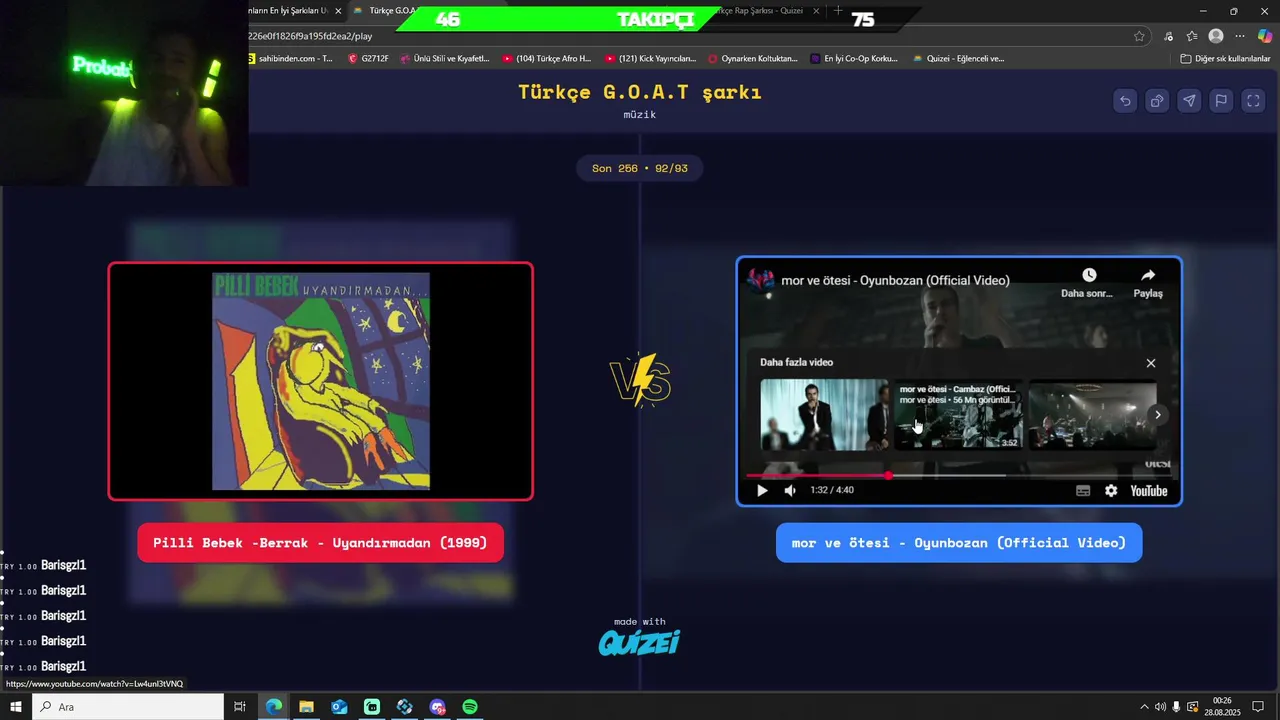Open browser three-dot menu
This screenshot has height=720, width=1280.
[1240, 36]
